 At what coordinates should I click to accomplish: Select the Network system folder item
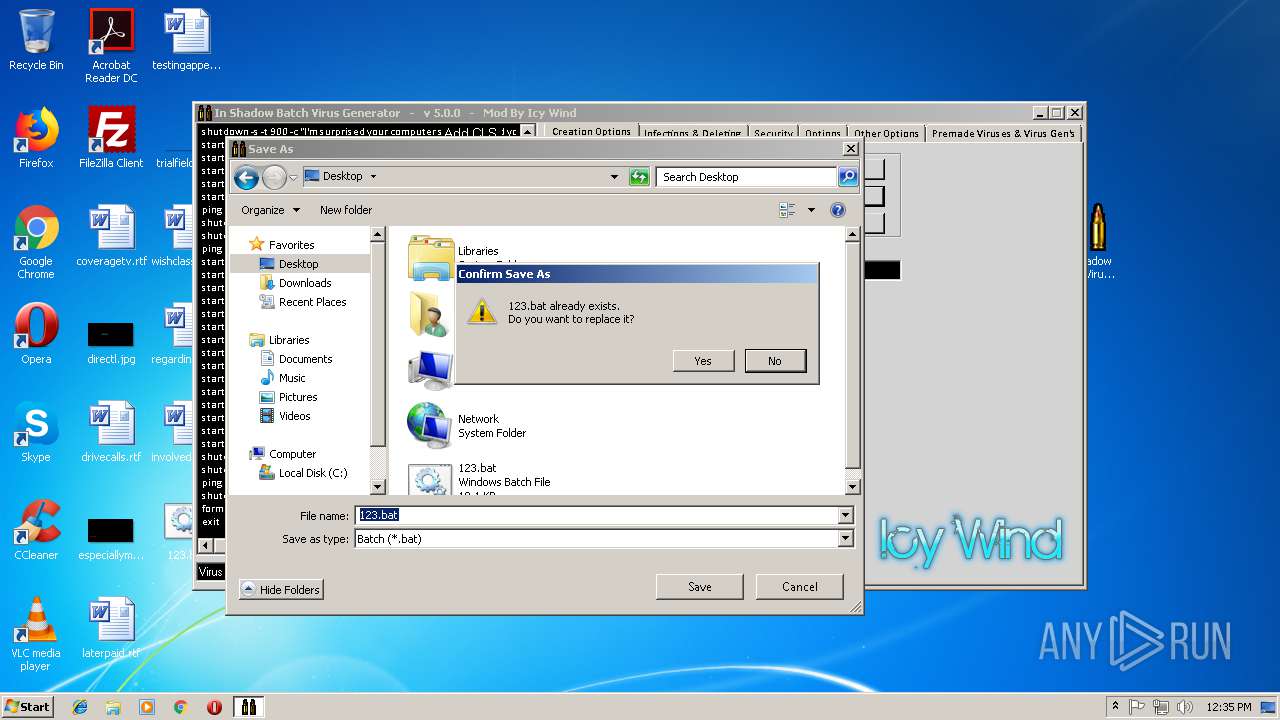[467, 426]
